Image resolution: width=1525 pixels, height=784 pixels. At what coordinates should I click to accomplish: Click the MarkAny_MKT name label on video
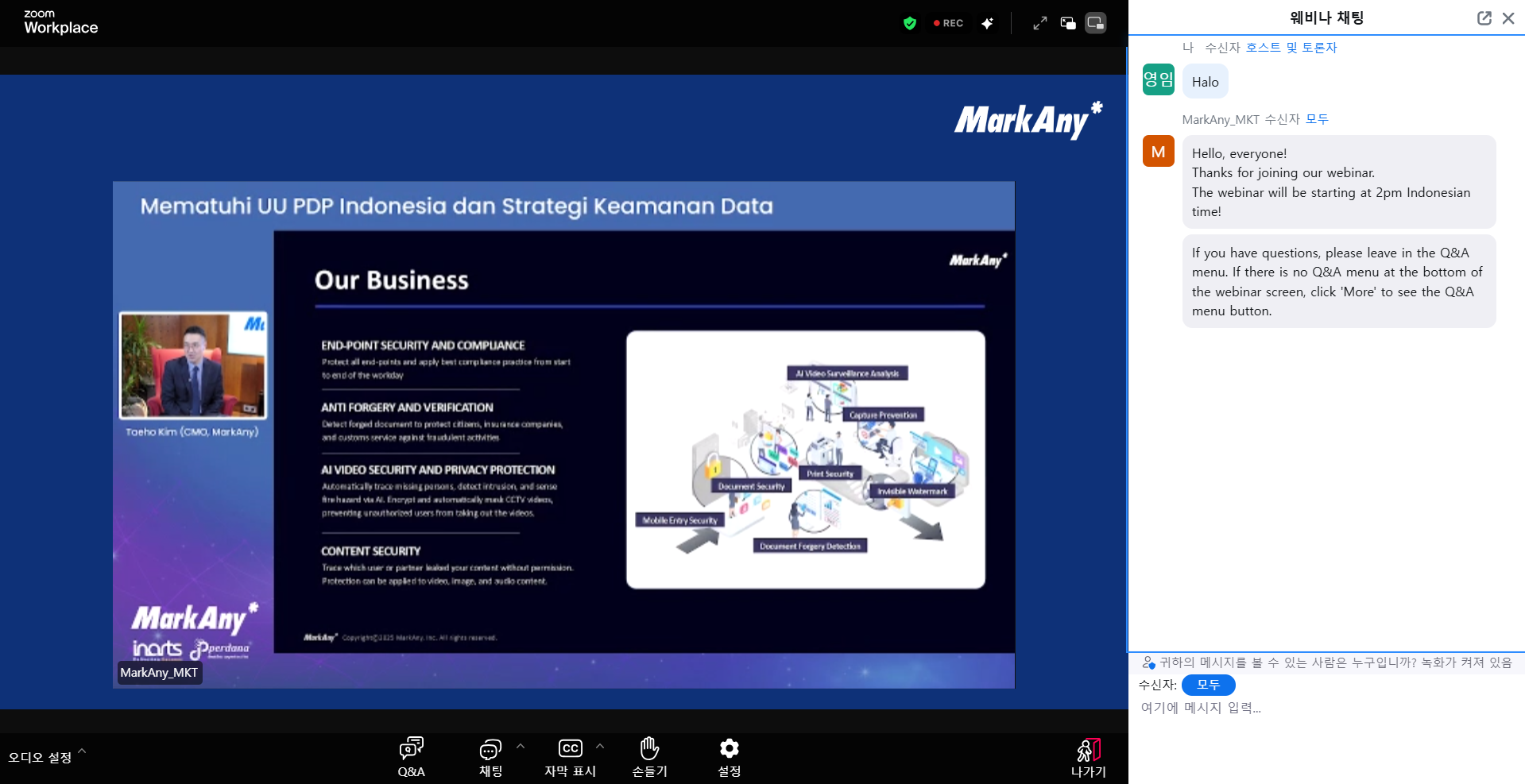[159, 673]
